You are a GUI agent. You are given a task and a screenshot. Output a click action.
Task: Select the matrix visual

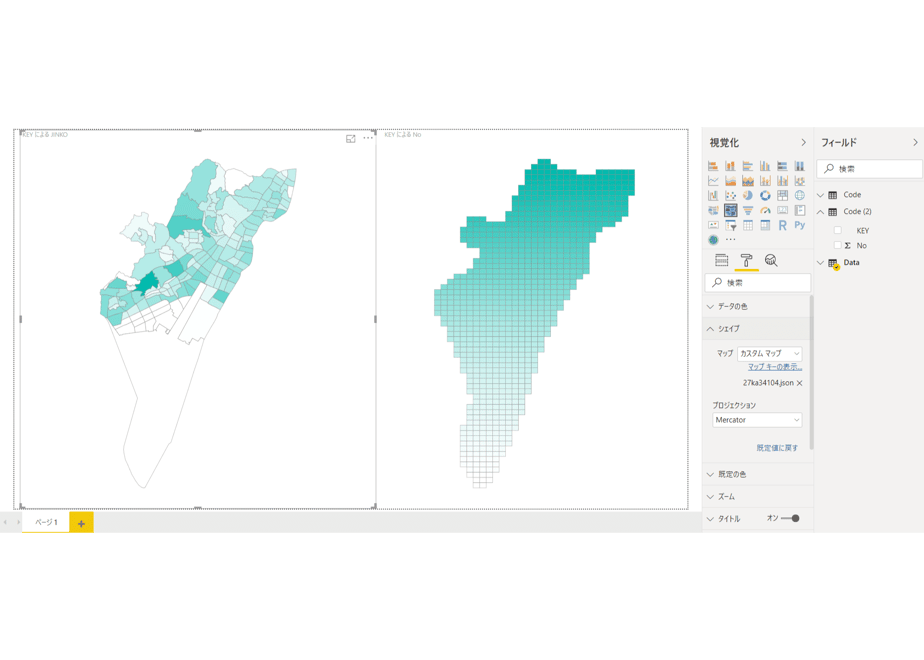765,225
